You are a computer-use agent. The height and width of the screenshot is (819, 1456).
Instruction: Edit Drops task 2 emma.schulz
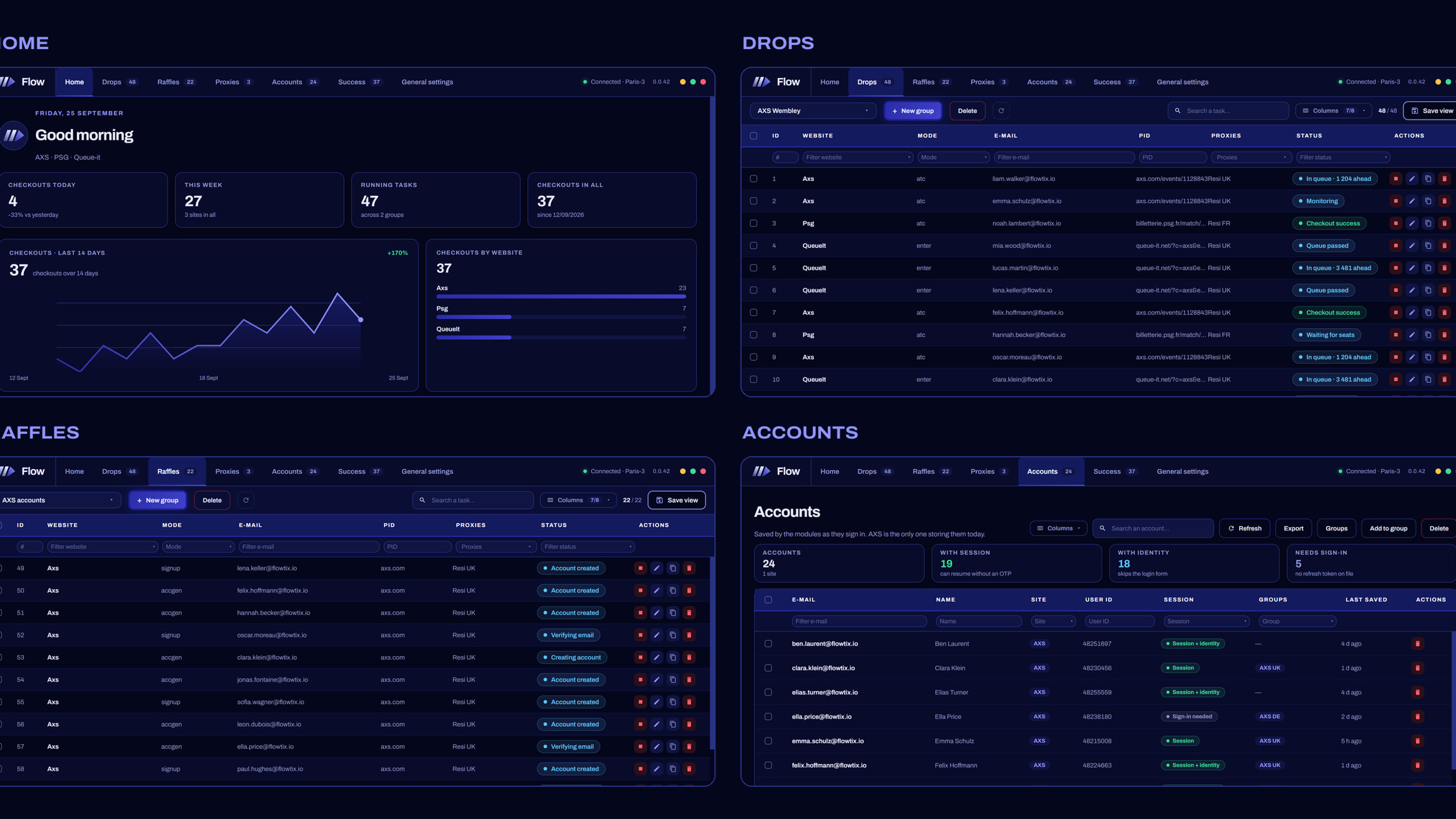tap(1412, 201)
